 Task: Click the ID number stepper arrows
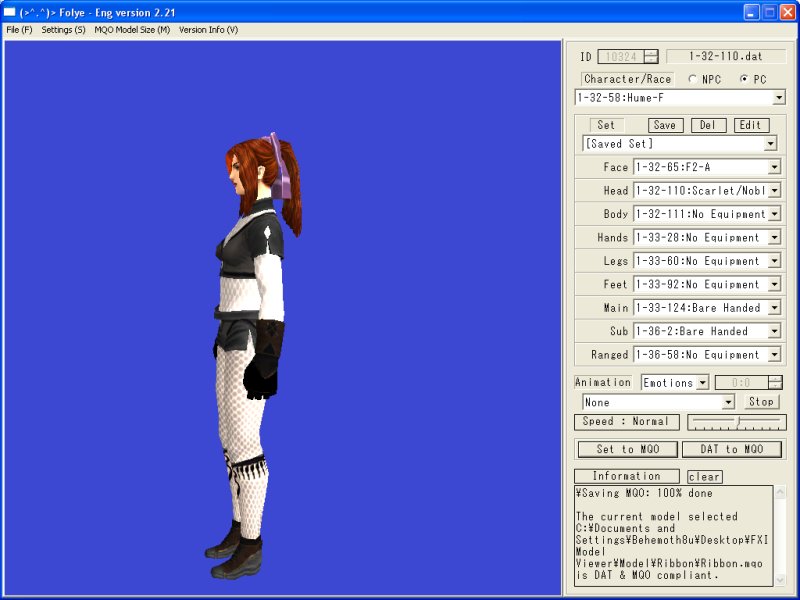point(651,57)
